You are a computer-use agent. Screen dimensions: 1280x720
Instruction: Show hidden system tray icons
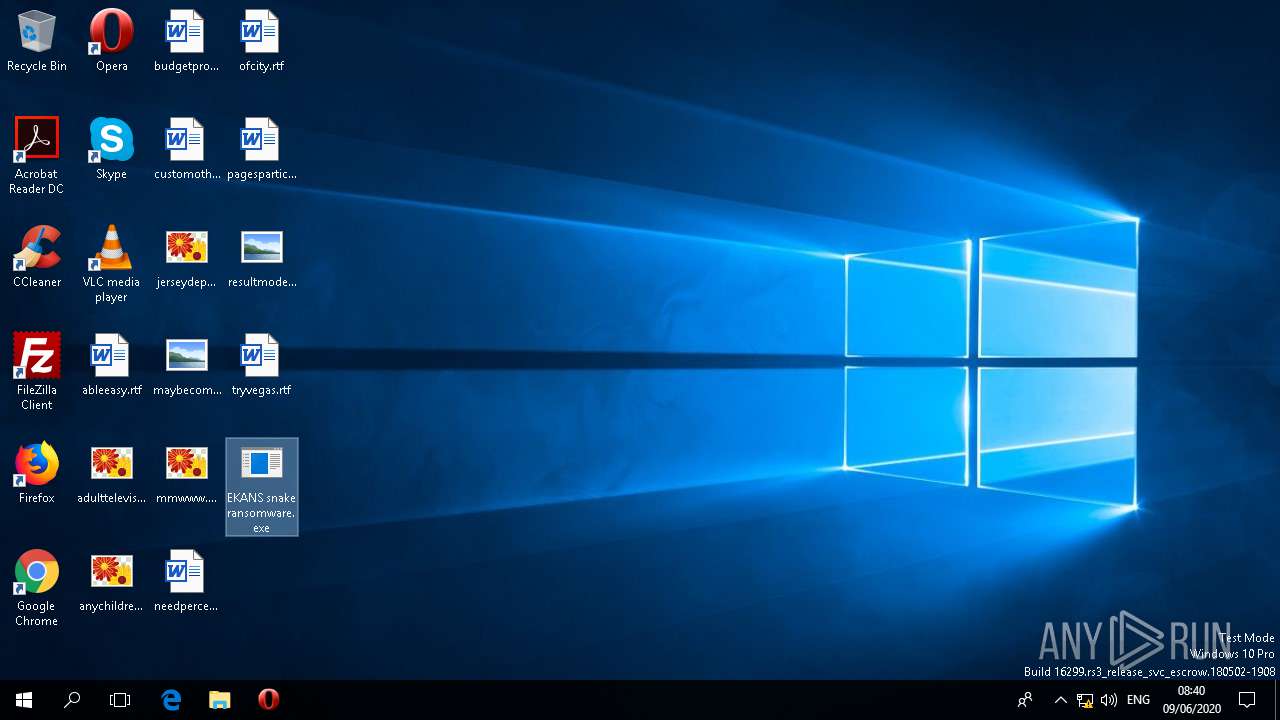[1061, 700]
